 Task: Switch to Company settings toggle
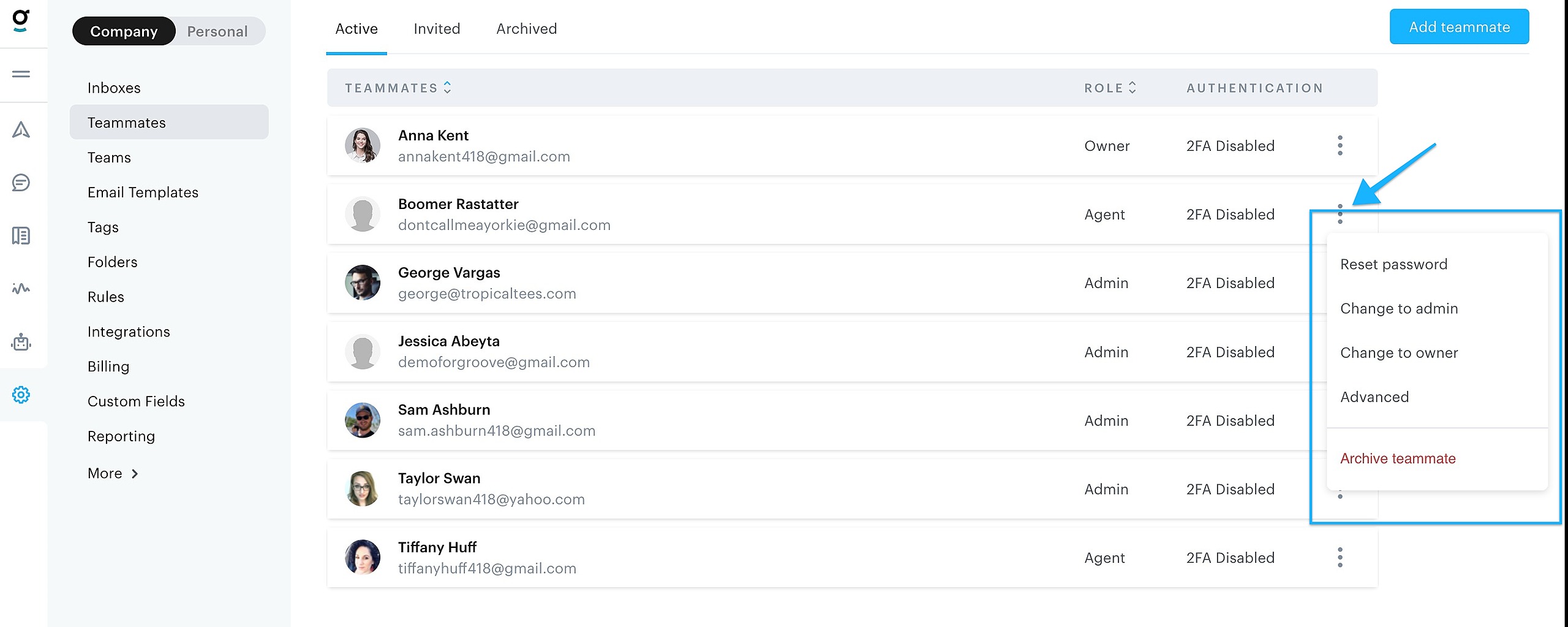pyautogui.click(x=124, y=31)
